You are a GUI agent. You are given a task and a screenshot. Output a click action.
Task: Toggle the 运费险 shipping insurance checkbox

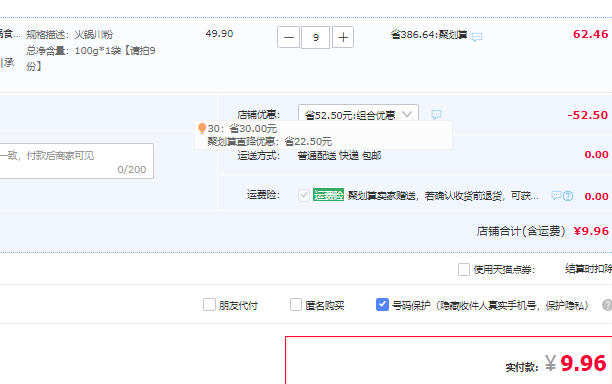tap(304, 195)
